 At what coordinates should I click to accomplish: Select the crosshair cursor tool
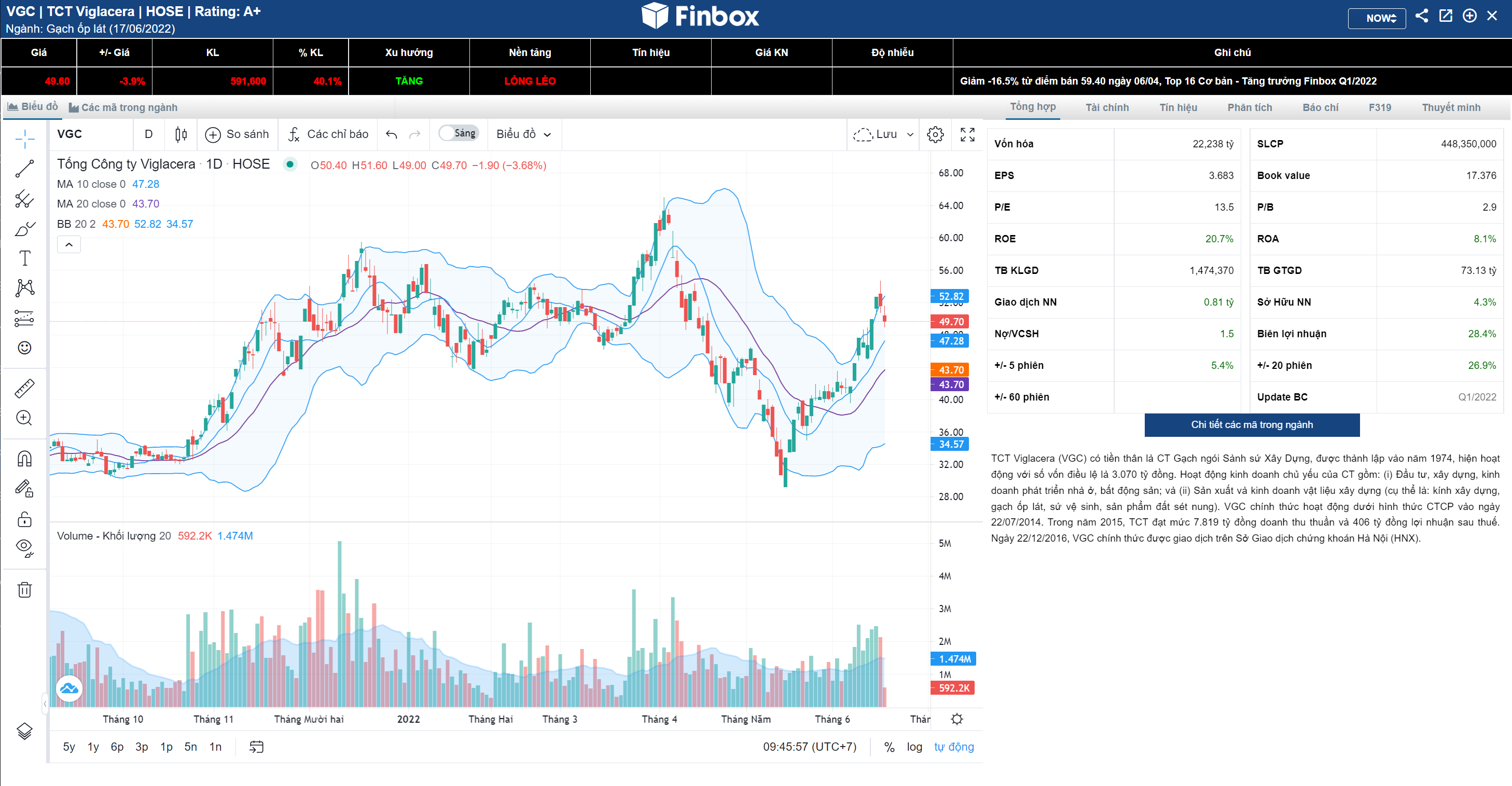(24, 139)
